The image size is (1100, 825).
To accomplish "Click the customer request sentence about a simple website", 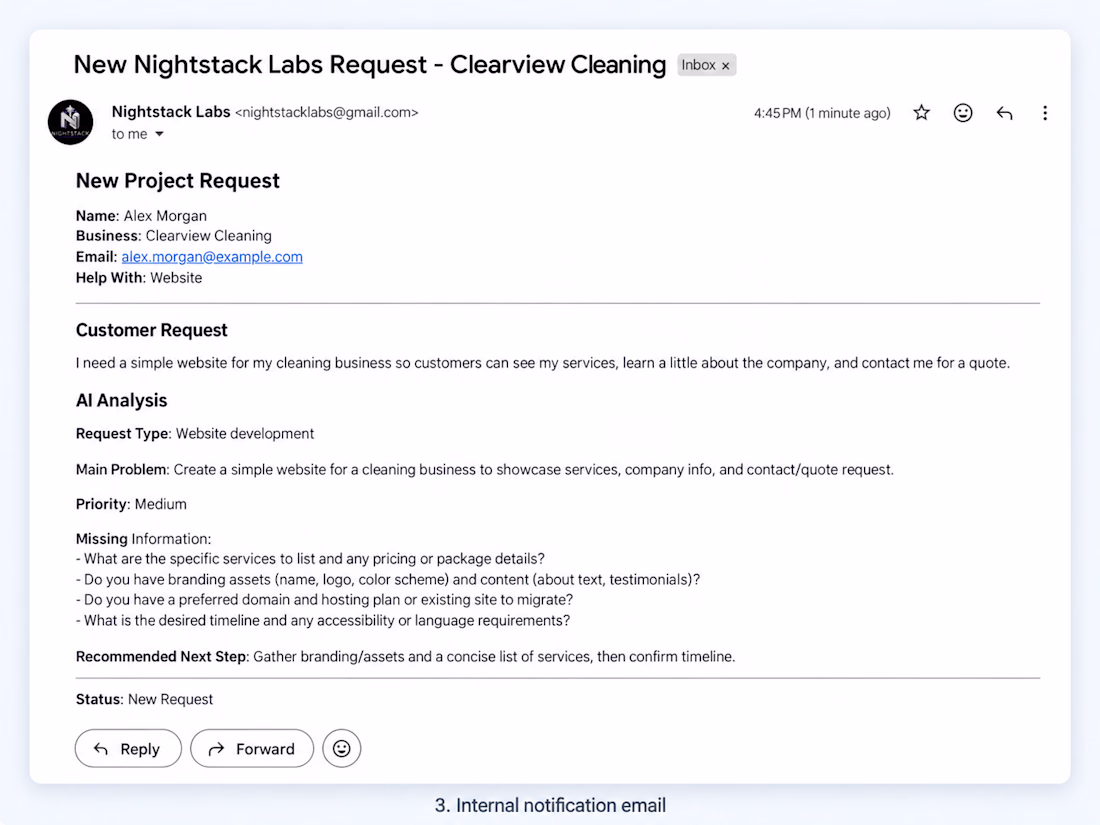I will coord(543,363).
